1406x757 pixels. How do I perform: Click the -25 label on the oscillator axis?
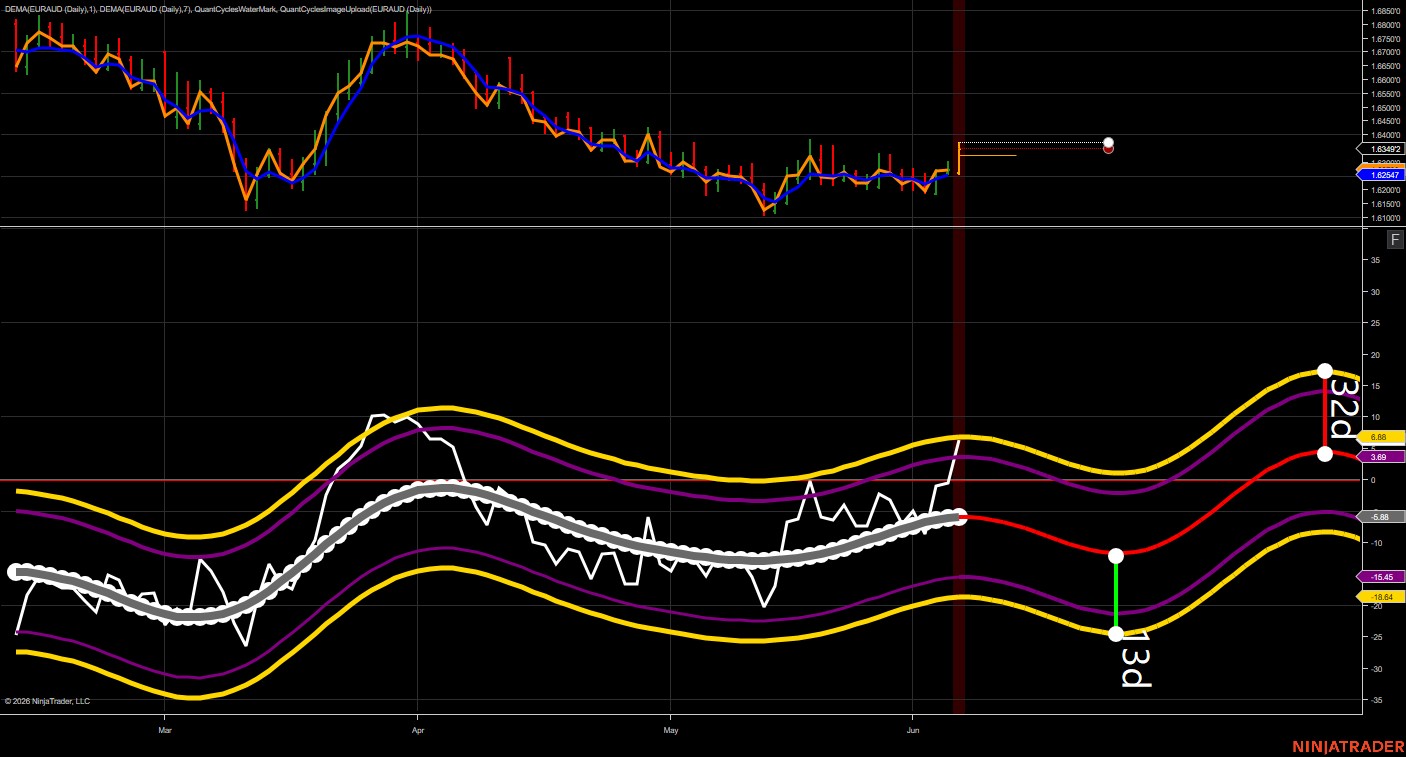(x=1375, y=637)
